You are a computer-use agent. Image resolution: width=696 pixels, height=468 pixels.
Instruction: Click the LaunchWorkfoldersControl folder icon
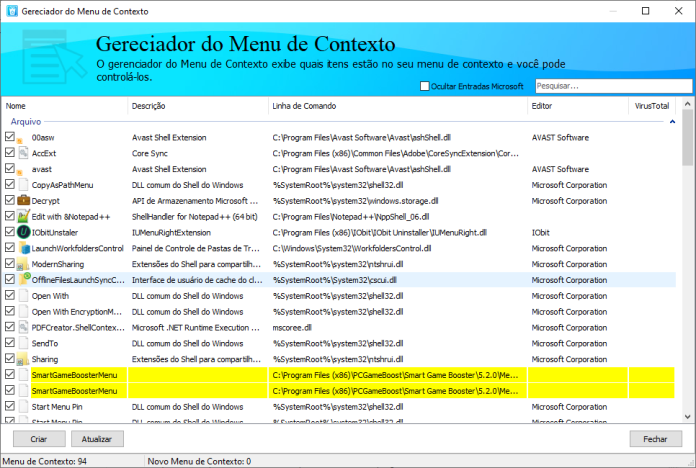(x=23, y=248)
